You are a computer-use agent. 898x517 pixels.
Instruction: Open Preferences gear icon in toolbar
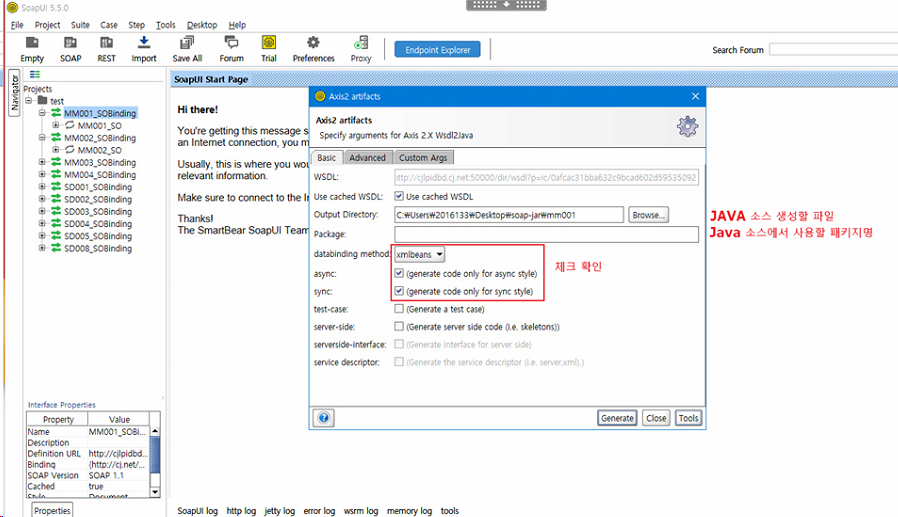click(313, 43)
